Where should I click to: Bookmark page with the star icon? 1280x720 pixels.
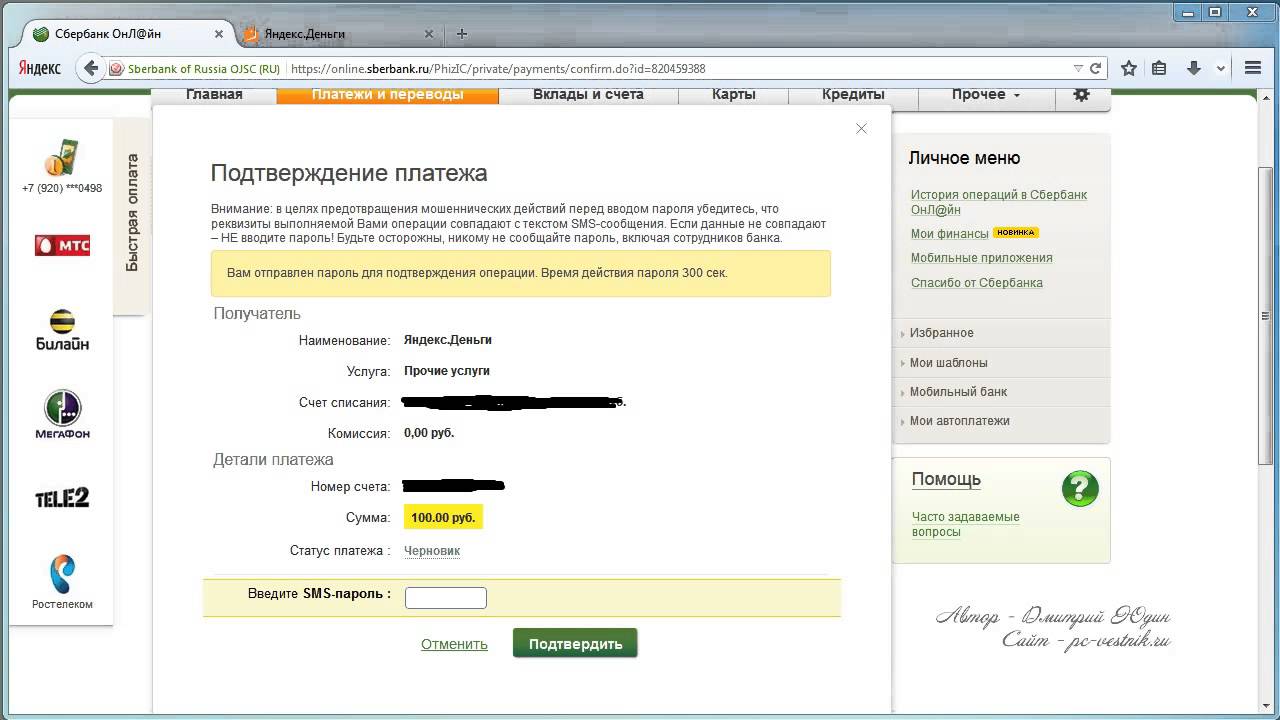(x=1129, y=69)
